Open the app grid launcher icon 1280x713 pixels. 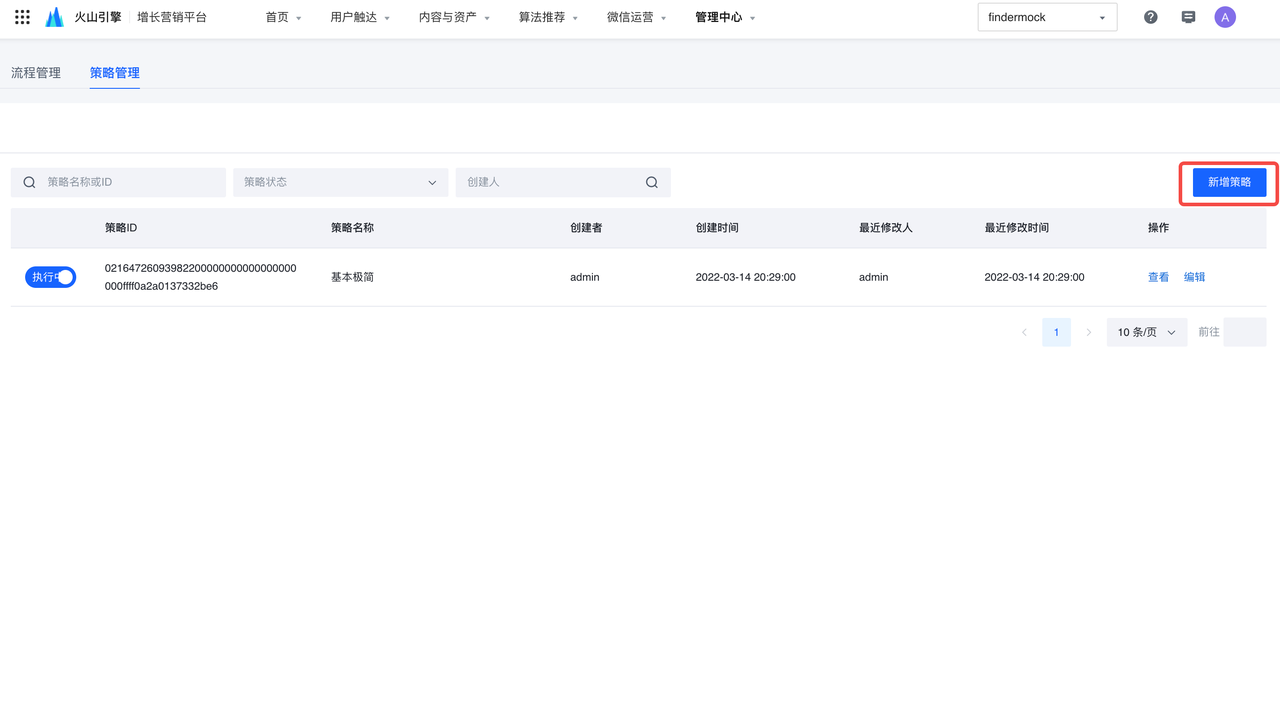click(22, 17)
